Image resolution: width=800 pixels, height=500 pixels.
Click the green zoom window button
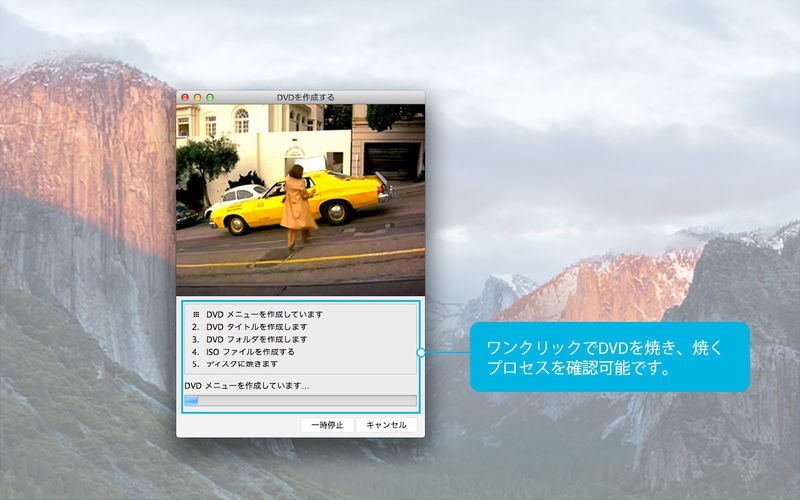[x=210, y=97]
